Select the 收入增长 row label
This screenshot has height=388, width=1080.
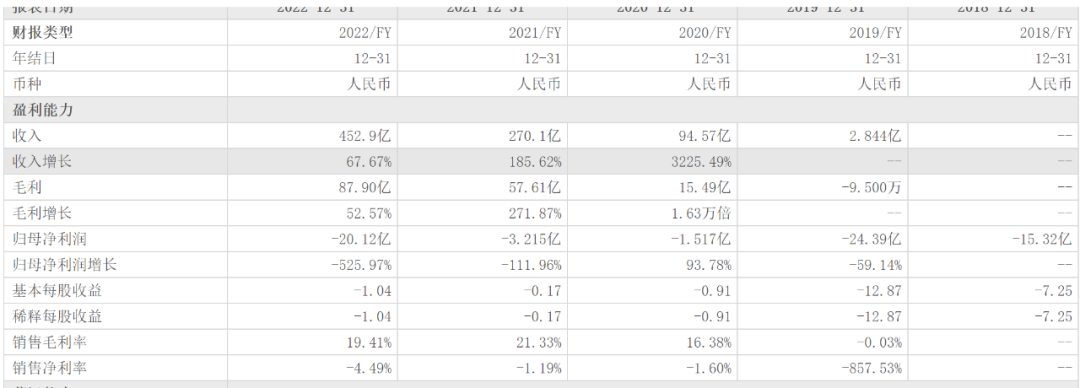click(43, 162)
